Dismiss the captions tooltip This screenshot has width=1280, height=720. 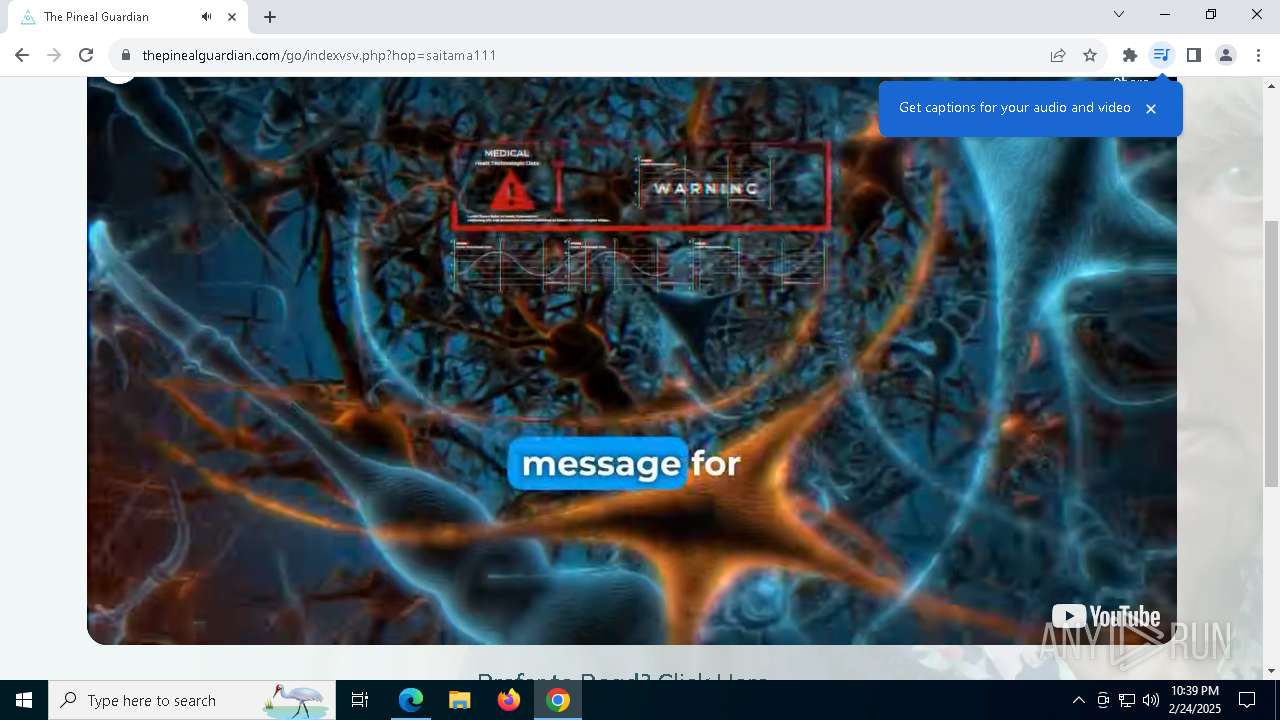pos(1151,108)
